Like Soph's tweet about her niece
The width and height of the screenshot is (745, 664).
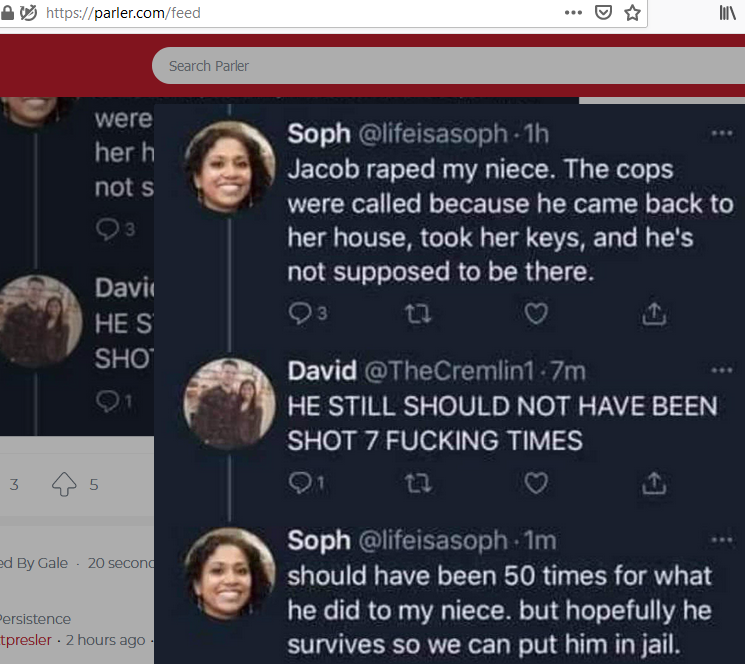(x=537, y=314)
